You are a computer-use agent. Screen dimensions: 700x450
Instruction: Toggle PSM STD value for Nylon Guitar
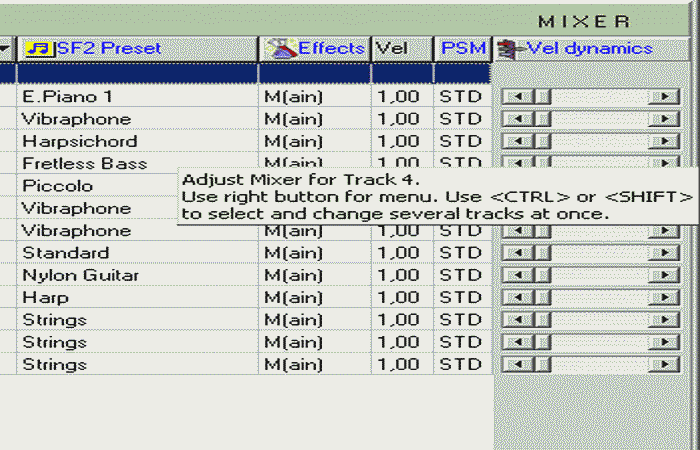[x=460, y=276]
